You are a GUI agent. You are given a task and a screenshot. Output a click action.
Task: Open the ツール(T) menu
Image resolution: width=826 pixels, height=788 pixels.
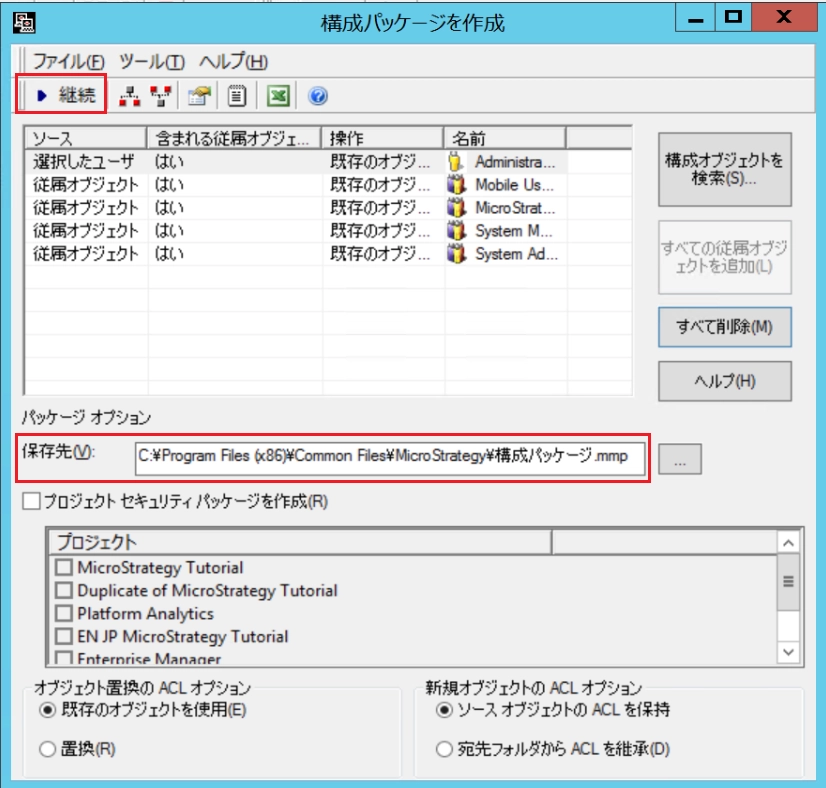[152, 62]
